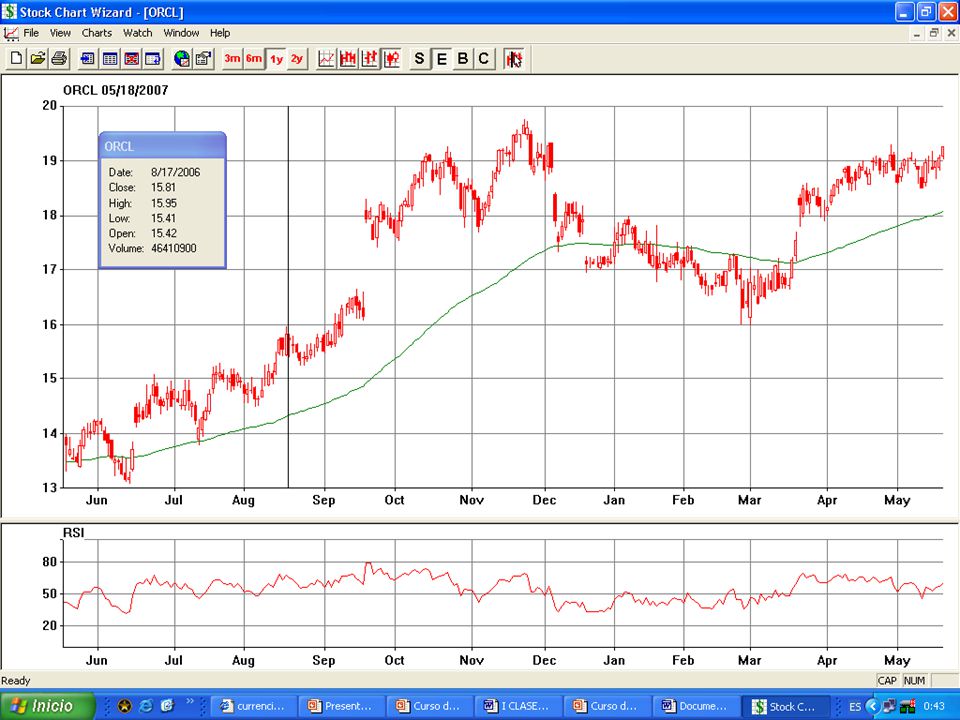Viewport: 960px width, 720px height.
Task: Expand hidden system tray icons arrow
Action: pyautogui.click(x=873, y=707)
